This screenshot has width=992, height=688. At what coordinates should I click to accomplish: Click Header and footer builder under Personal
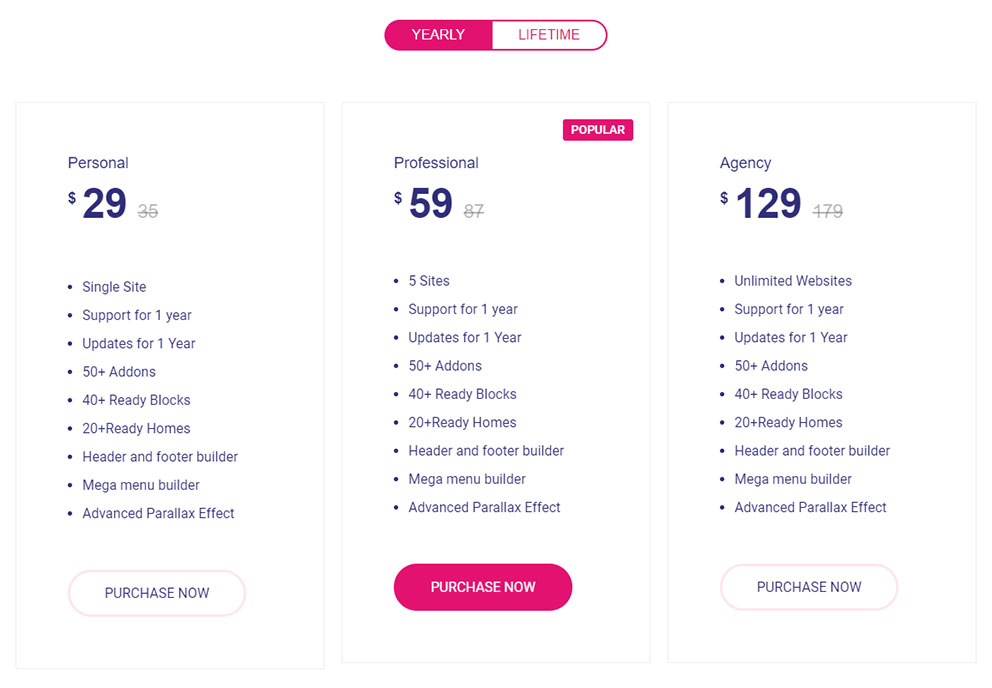pyautogui.click(x=160, y=456)
